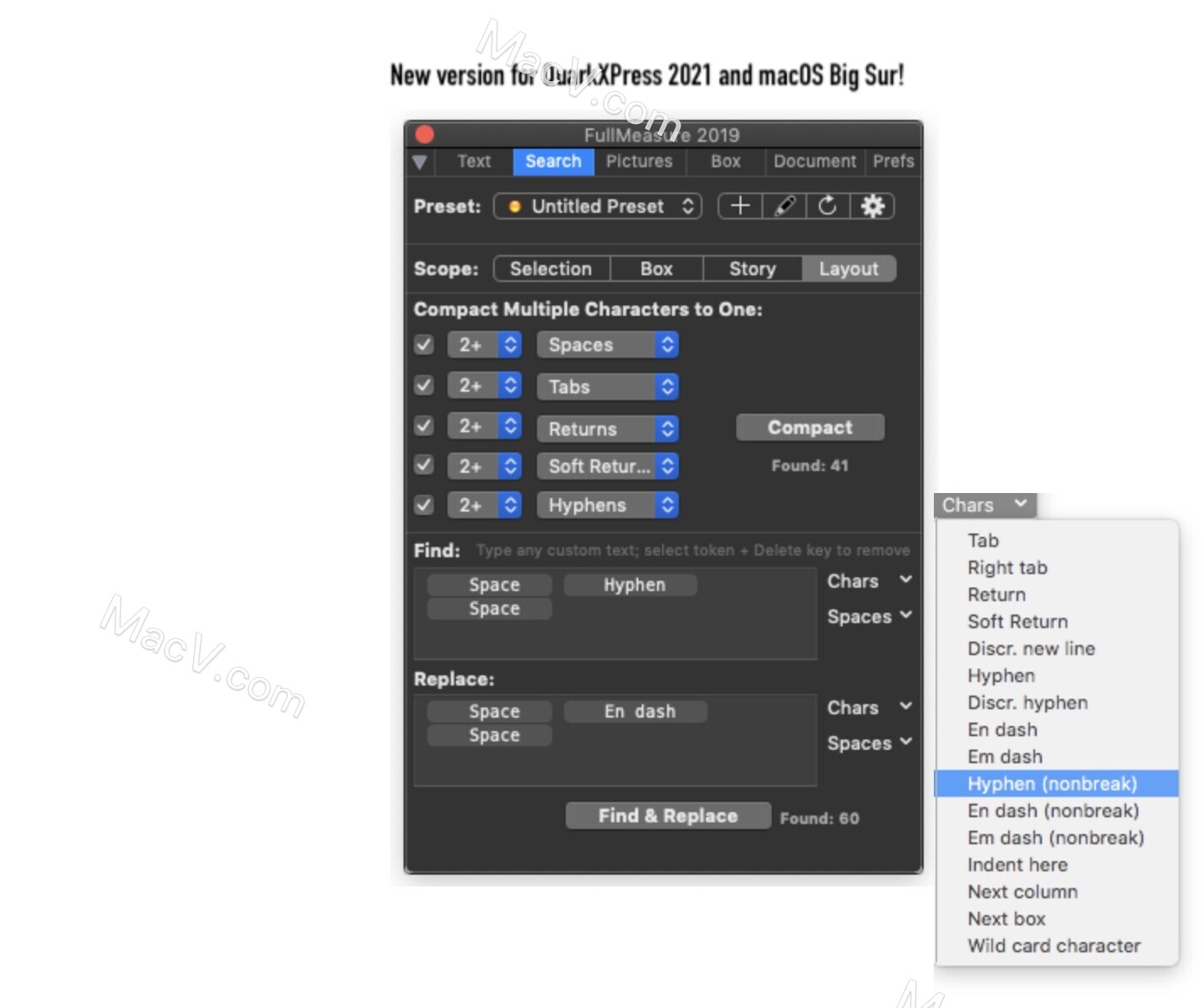The width and height of the screenshot is (1204, 1008).
Task: Choose Hyphen (nonbreak) menu item
Action: point(1056,783)
